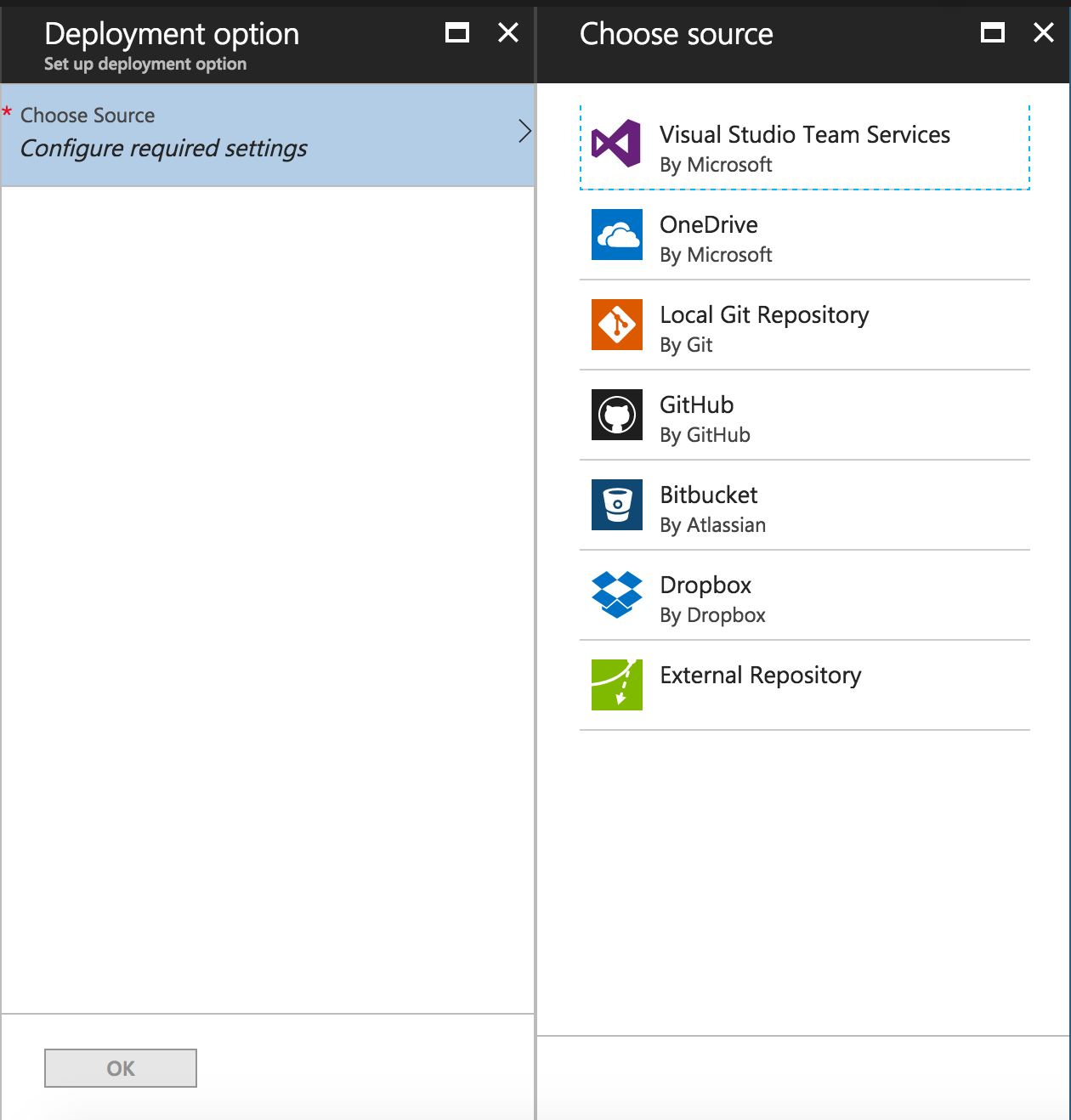Screen dimensions: 1071x1120
Task: Click 'By Microsoft' under Visual Studio Team Services
Action: tap(716, 165)
